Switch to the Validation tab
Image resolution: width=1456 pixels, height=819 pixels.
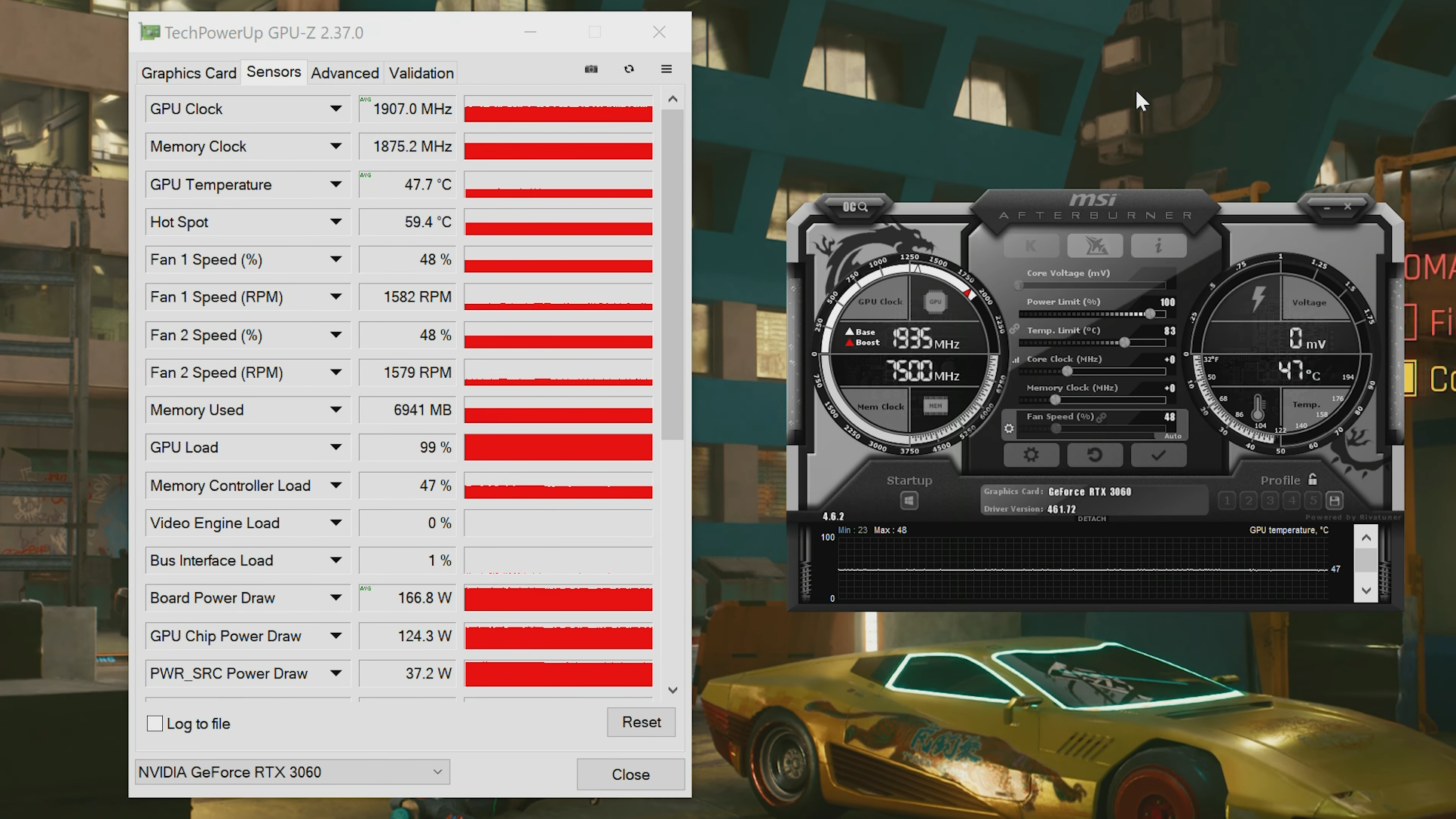(421, 73)
